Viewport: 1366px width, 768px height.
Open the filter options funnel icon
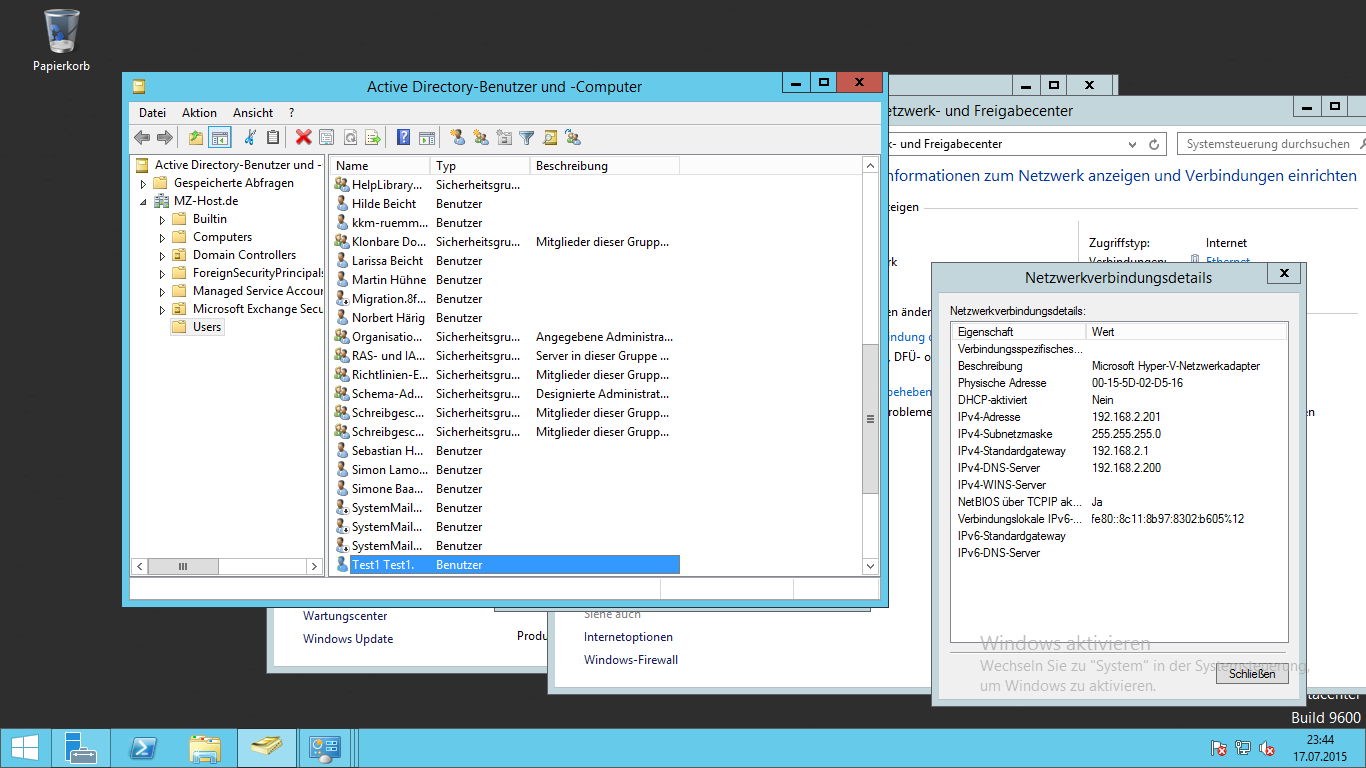[527, 138]
